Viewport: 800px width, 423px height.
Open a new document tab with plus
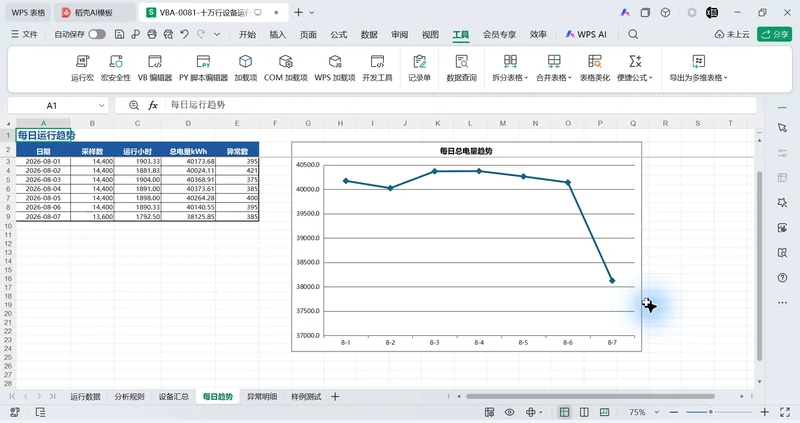click(x=298, y=12)
